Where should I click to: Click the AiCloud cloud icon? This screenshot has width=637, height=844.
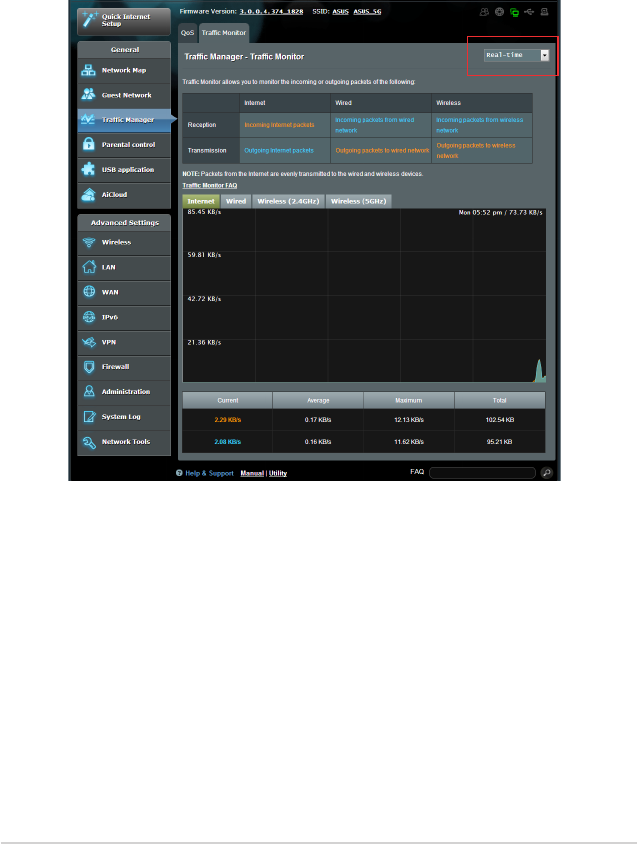(x=88, y=194)
